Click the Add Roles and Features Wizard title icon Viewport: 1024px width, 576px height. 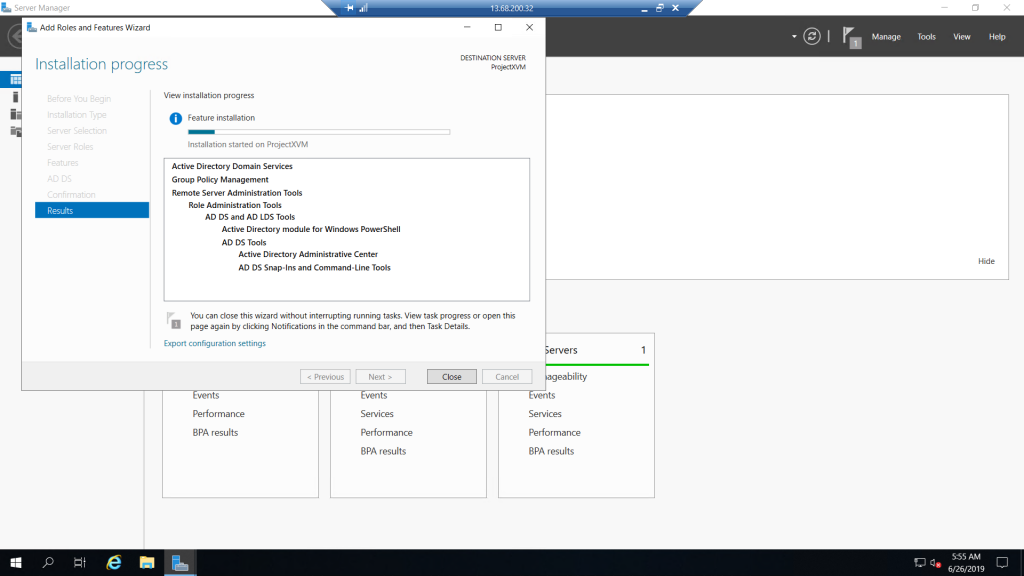31,27
